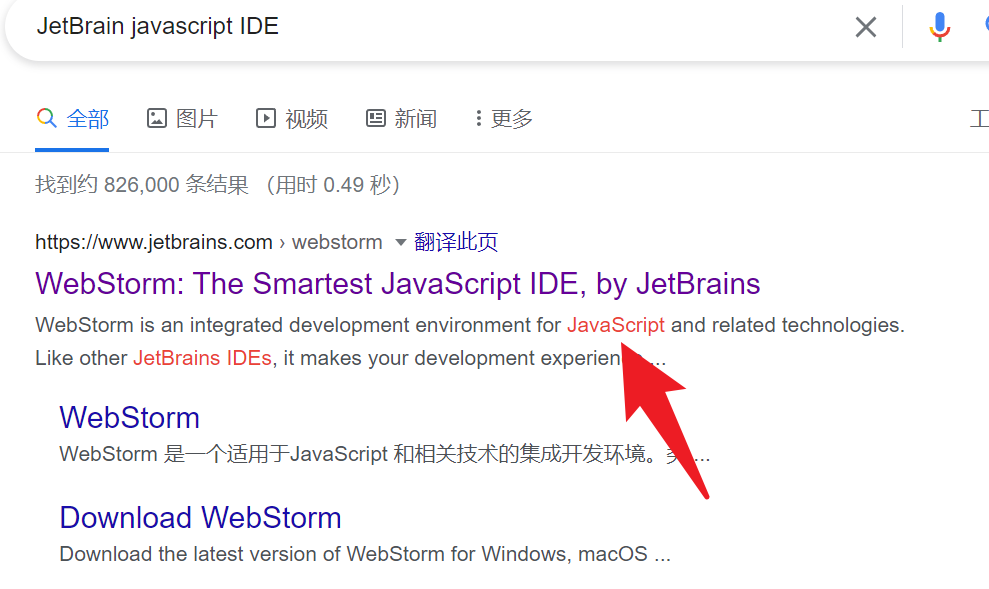Switch to the 图片 (Images) tab
Screen dimensions: 989x589
182,119
